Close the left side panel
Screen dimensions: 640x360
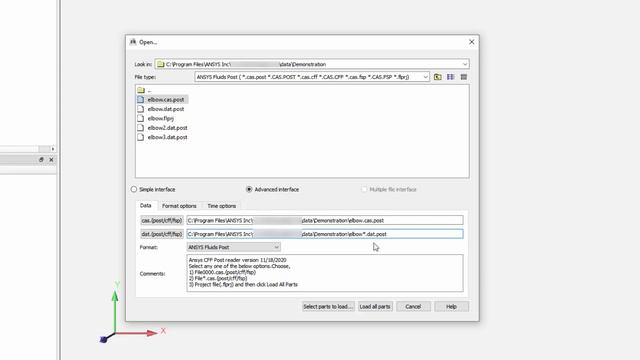(x=51, y=160)
